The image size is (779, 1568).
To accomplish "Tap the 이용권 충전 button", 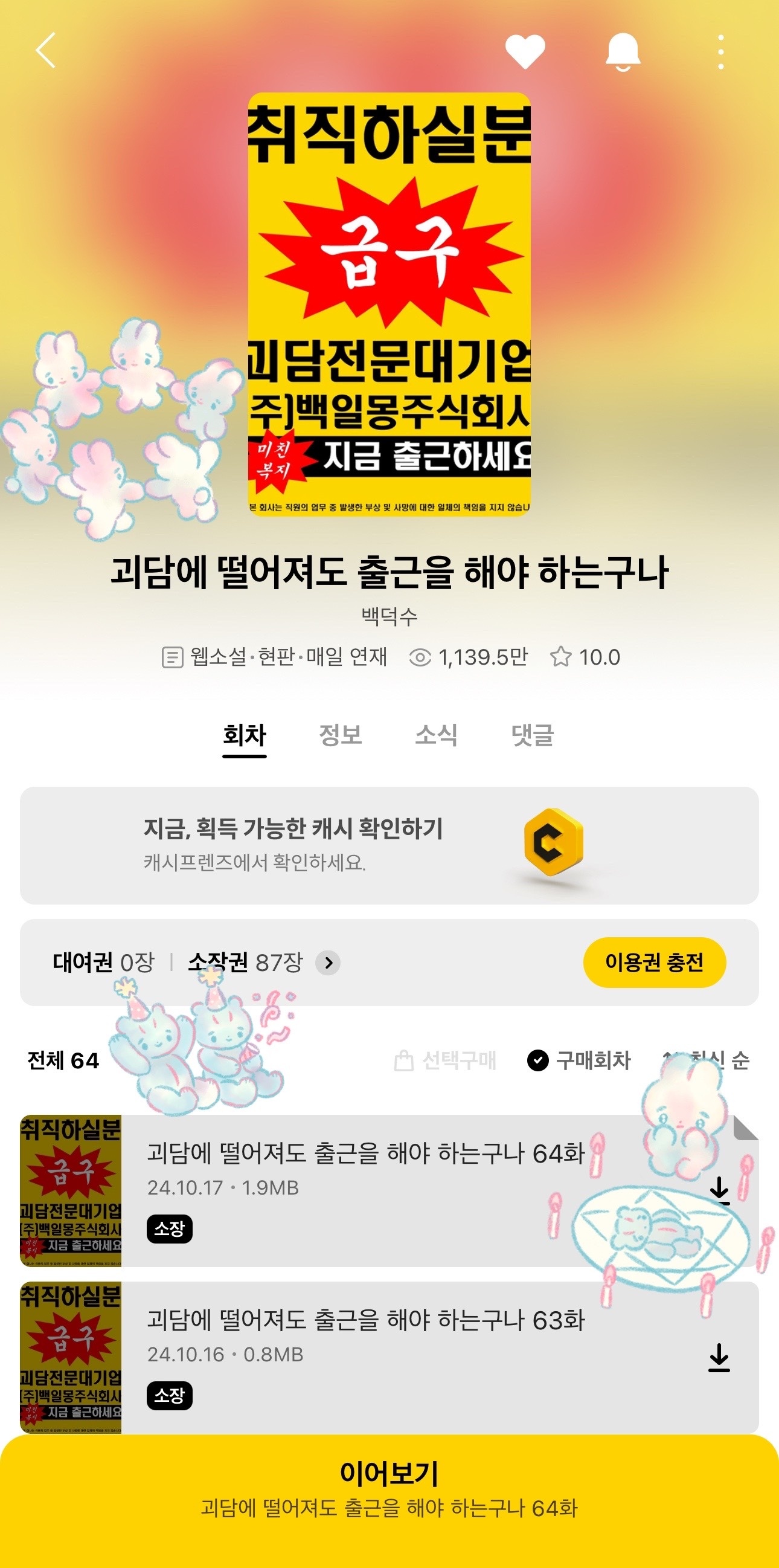I will pyautogui.click(x=655, y=963).
